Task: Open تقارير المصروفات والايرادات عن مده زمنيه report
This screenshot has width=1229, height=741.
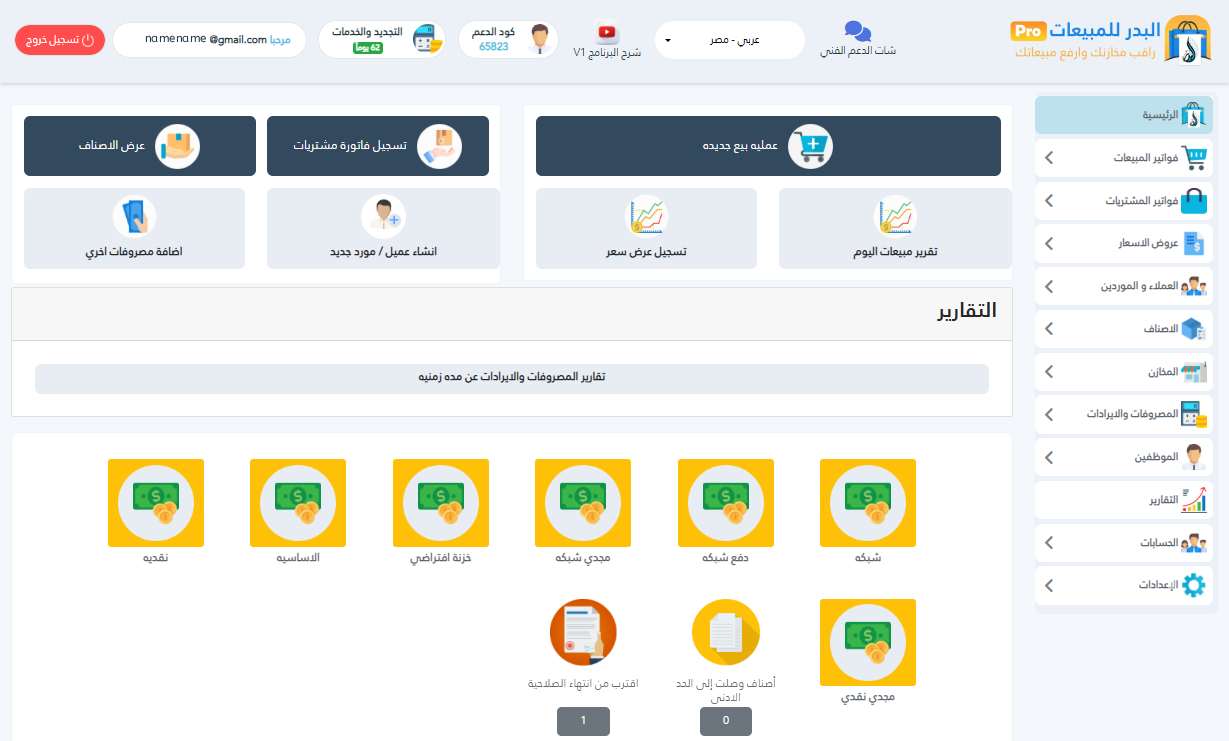Action: pyautogui.click(x=511, y=378)
